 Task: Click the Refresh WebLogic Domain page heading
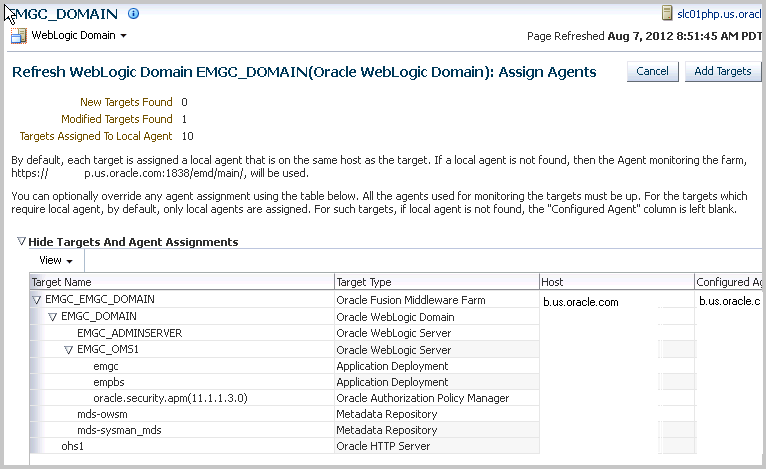pos(304,72)
